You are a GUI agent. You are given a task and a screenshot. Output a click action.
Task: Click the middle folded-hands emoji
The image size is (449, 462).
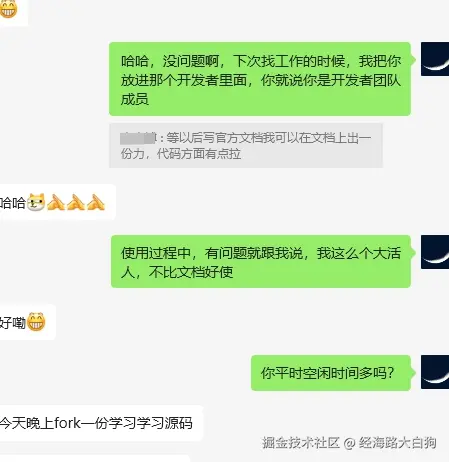76,202
